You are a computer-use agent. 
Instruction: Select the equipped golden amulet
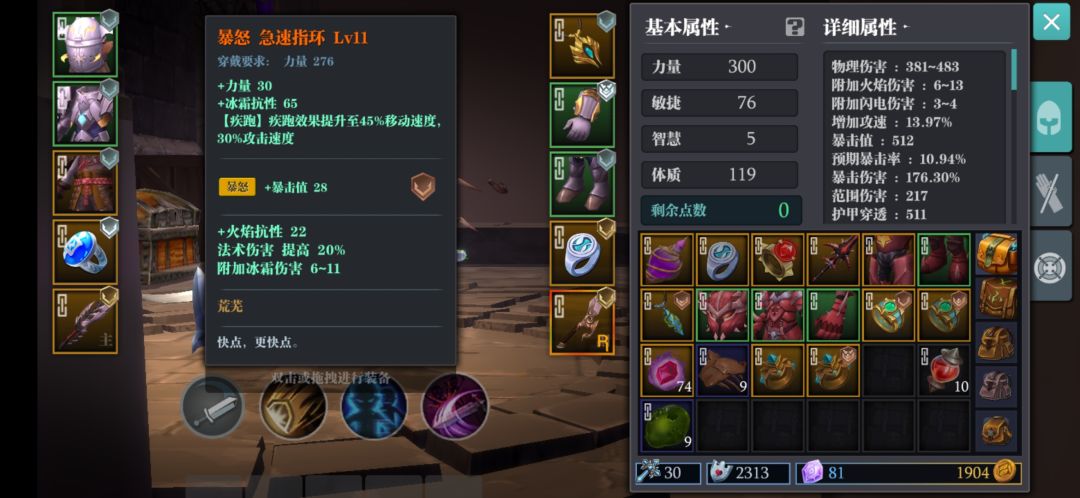click(582, 45)
